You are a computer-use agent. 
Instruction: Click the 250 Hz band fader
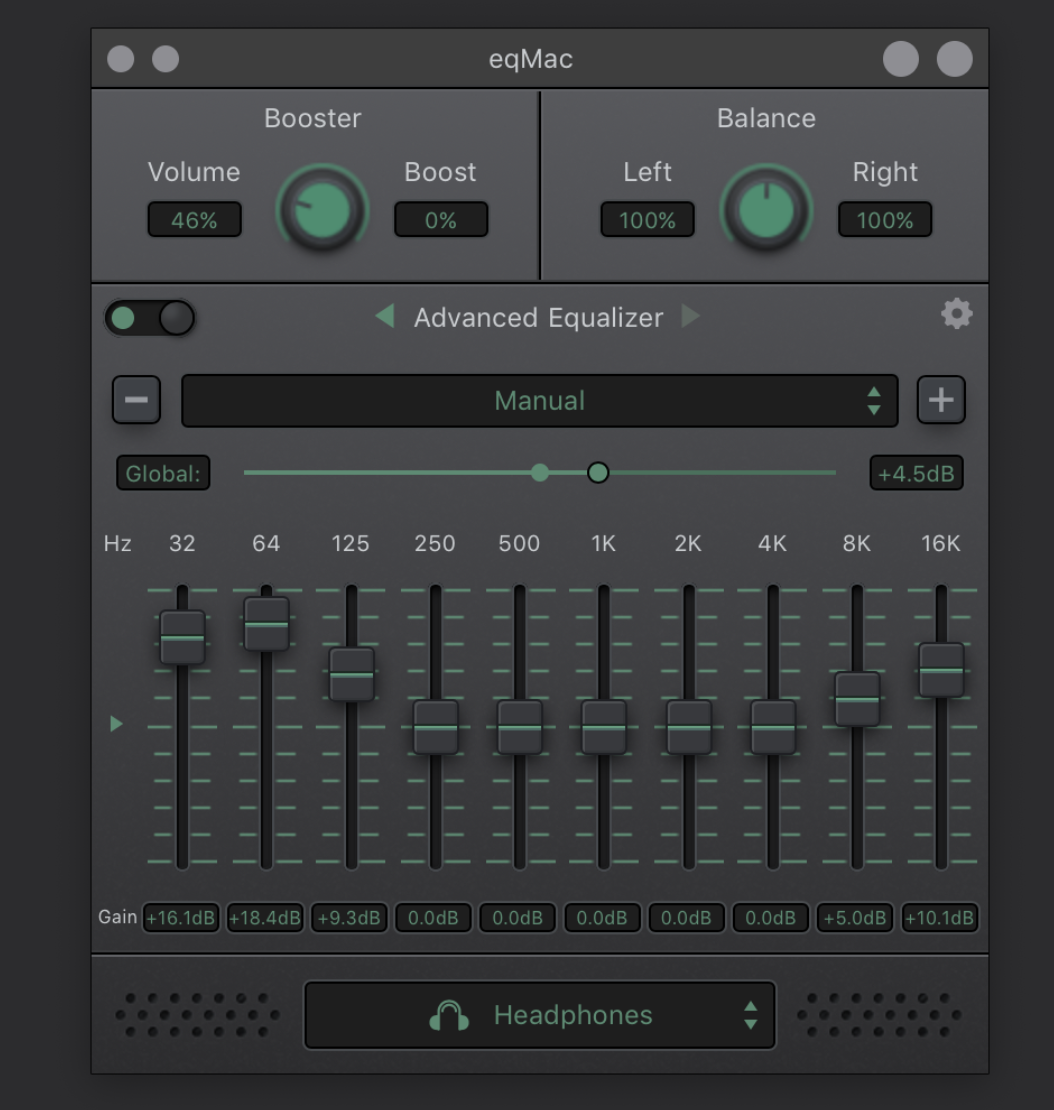(x=435, y=727)
